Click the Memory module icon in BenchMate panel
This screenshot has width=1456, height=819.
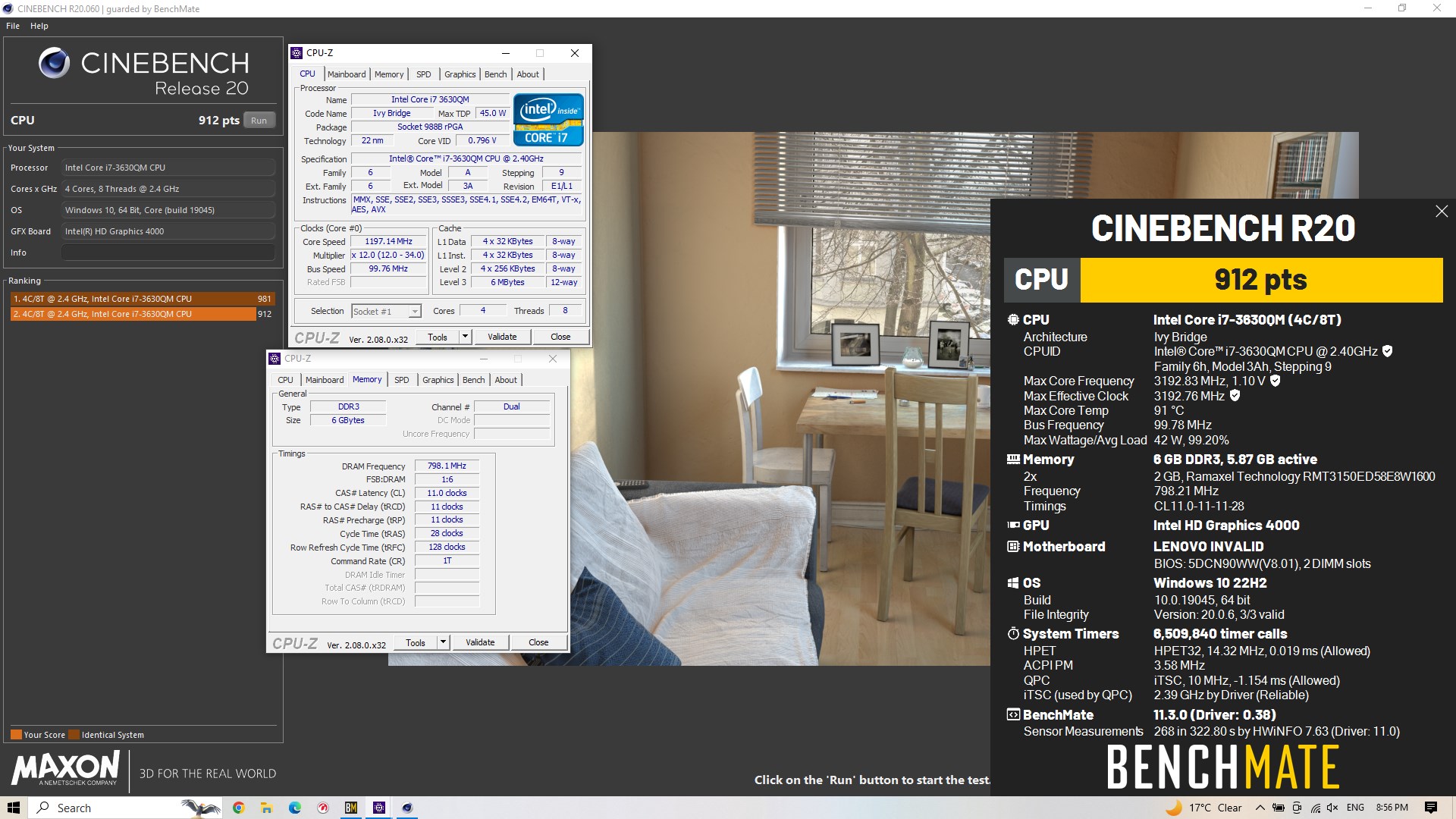[1013, 460]
